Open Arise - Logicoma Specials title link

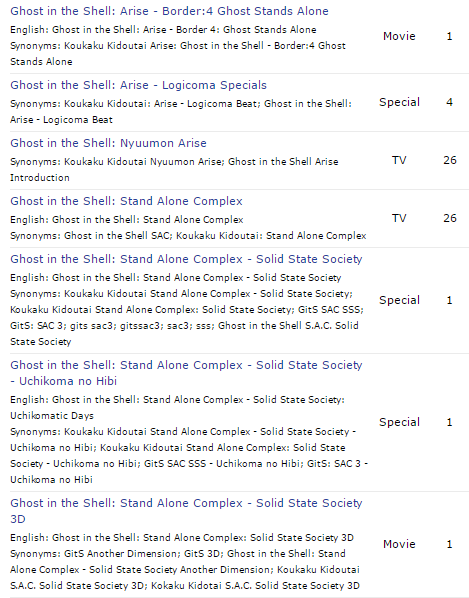pyautogui.click(x=138, y=85)
